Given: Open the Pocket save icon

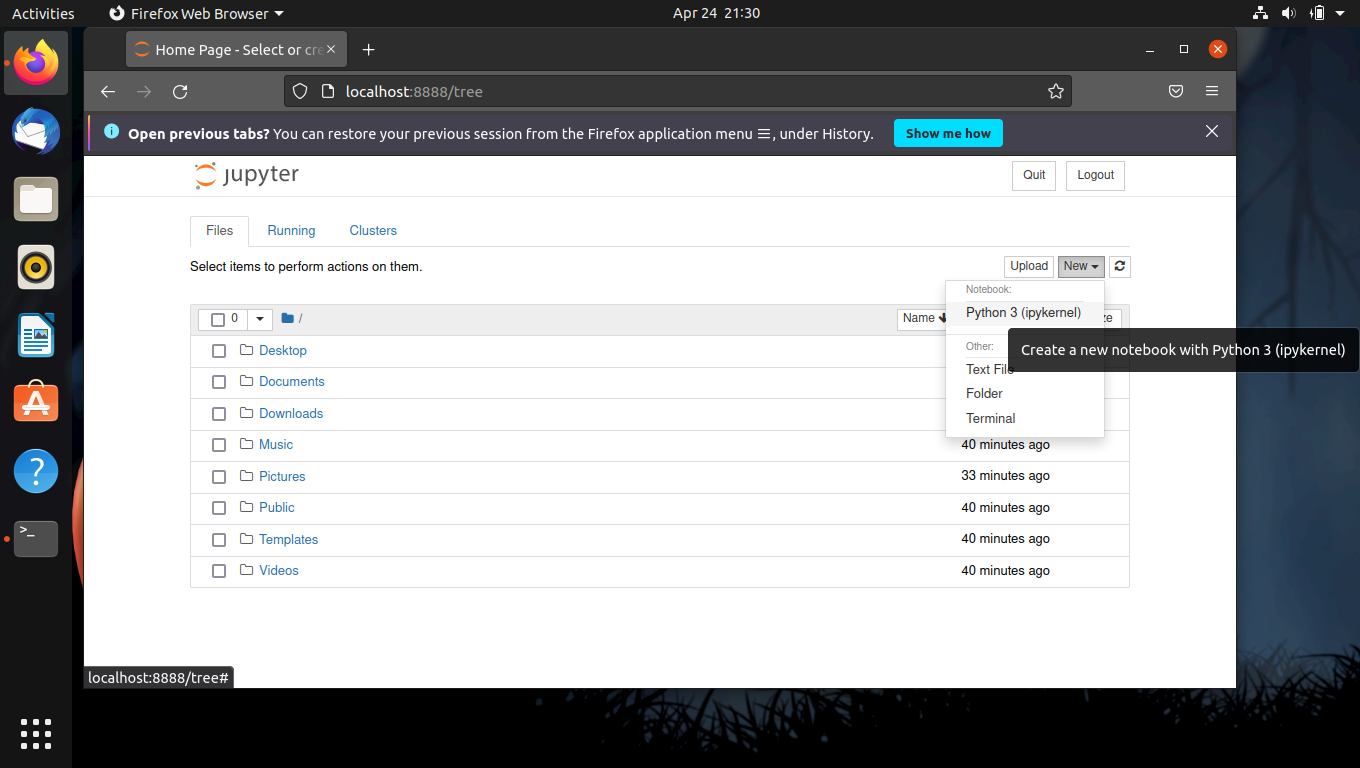Looking at the screenshot, I should click(x=1176, y=91).
